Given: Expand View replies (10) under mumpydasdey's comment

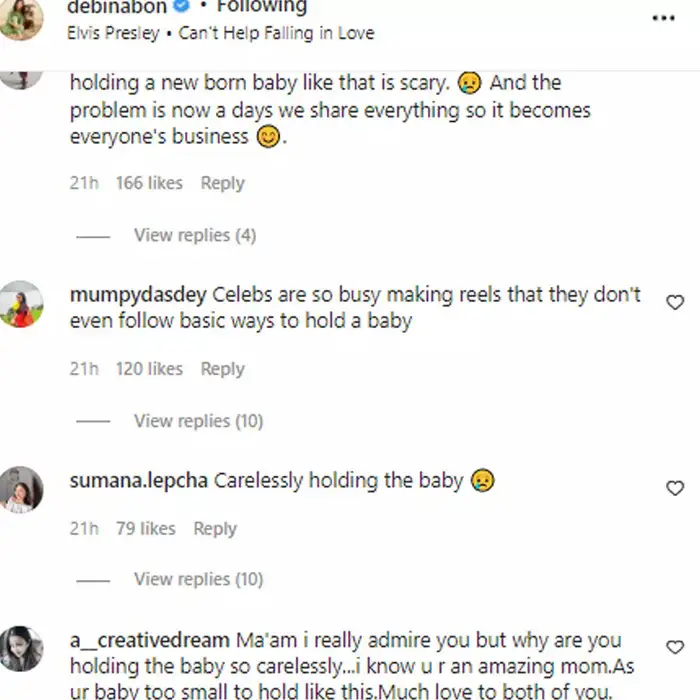Looking at the screenshot, I should (198, 421).
